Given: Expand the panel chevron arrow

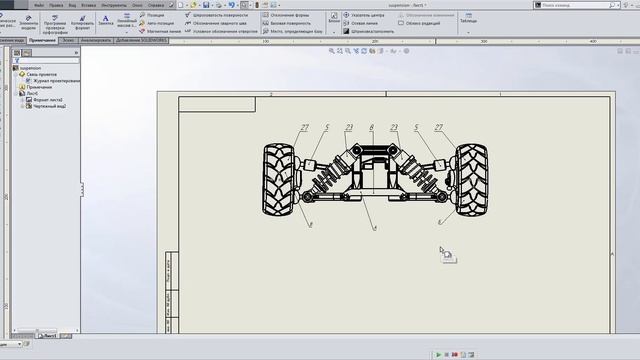Looking at the screenshot, I should (x=76, y=53).
